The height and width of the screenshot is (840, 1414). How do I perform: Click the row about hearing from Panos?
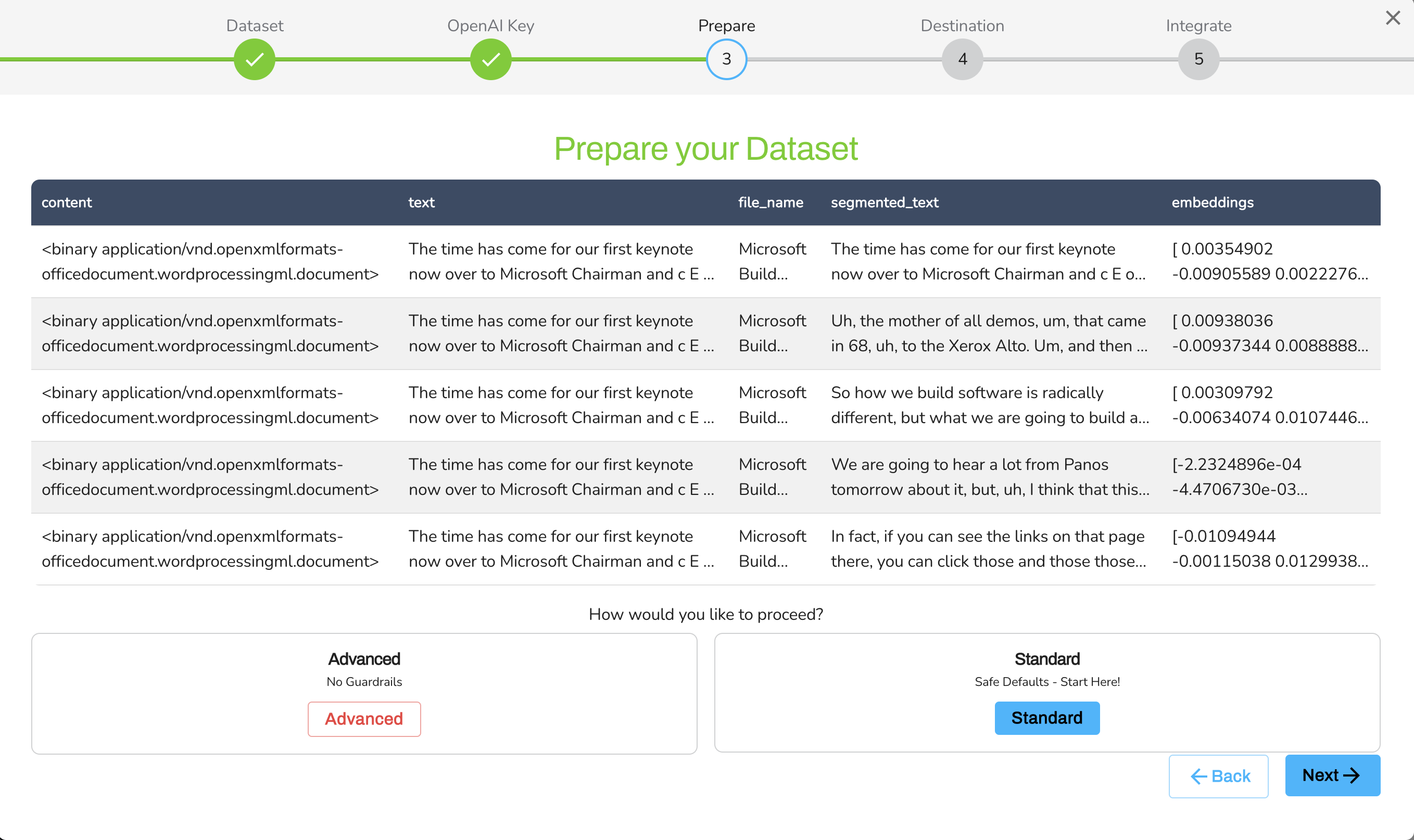pos(988,477)
